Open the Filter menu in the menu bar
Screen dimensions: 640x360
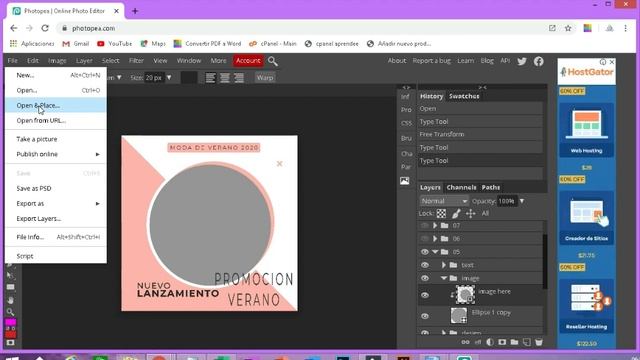point(136,61)
